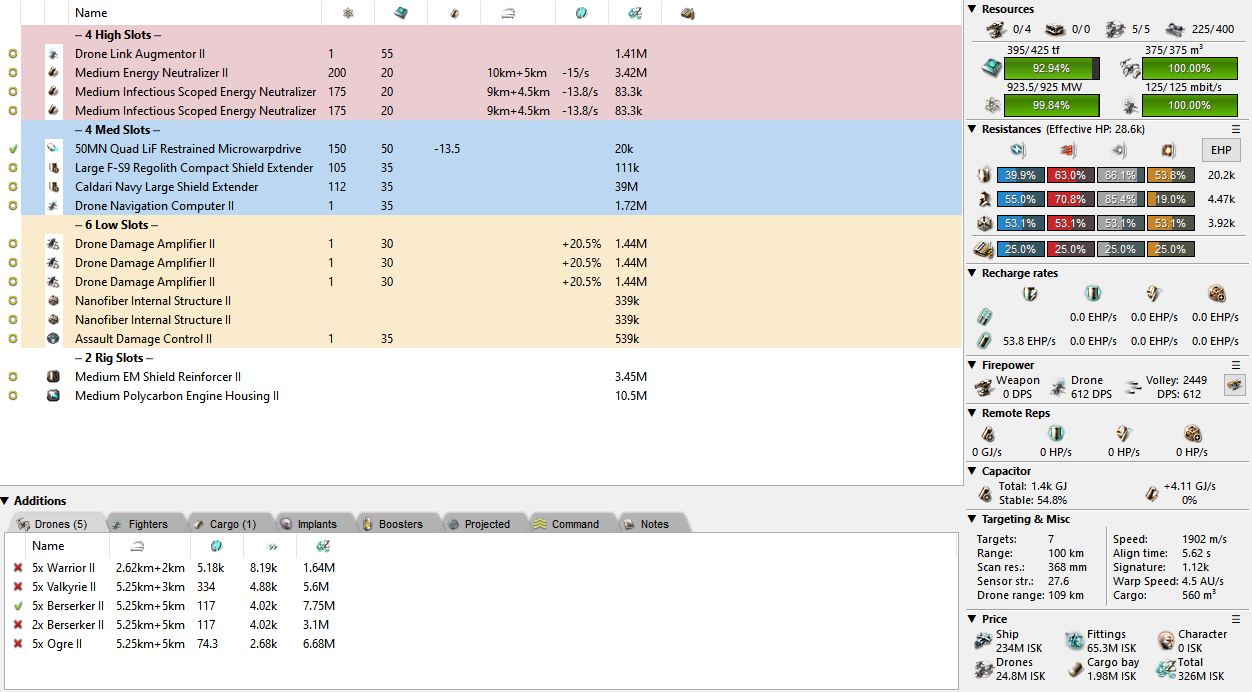Open the Resistances options menu
Image resolution: width=1252 pixels, height=692 pixels.
1235,129
